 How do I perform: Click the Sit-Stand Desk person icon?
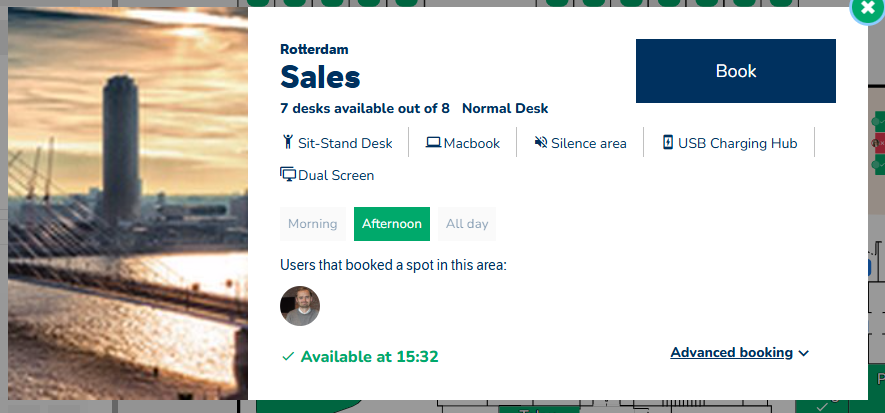287,142
